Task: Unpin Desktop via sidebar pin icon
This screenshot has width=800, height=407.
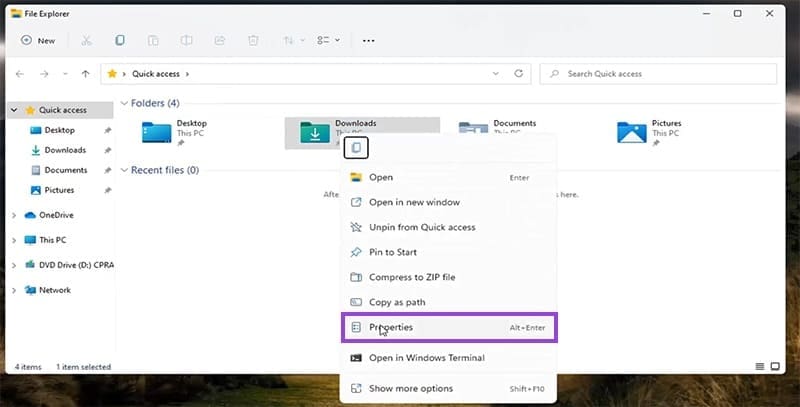Action: pyautogui.click(x=108, y=131)
